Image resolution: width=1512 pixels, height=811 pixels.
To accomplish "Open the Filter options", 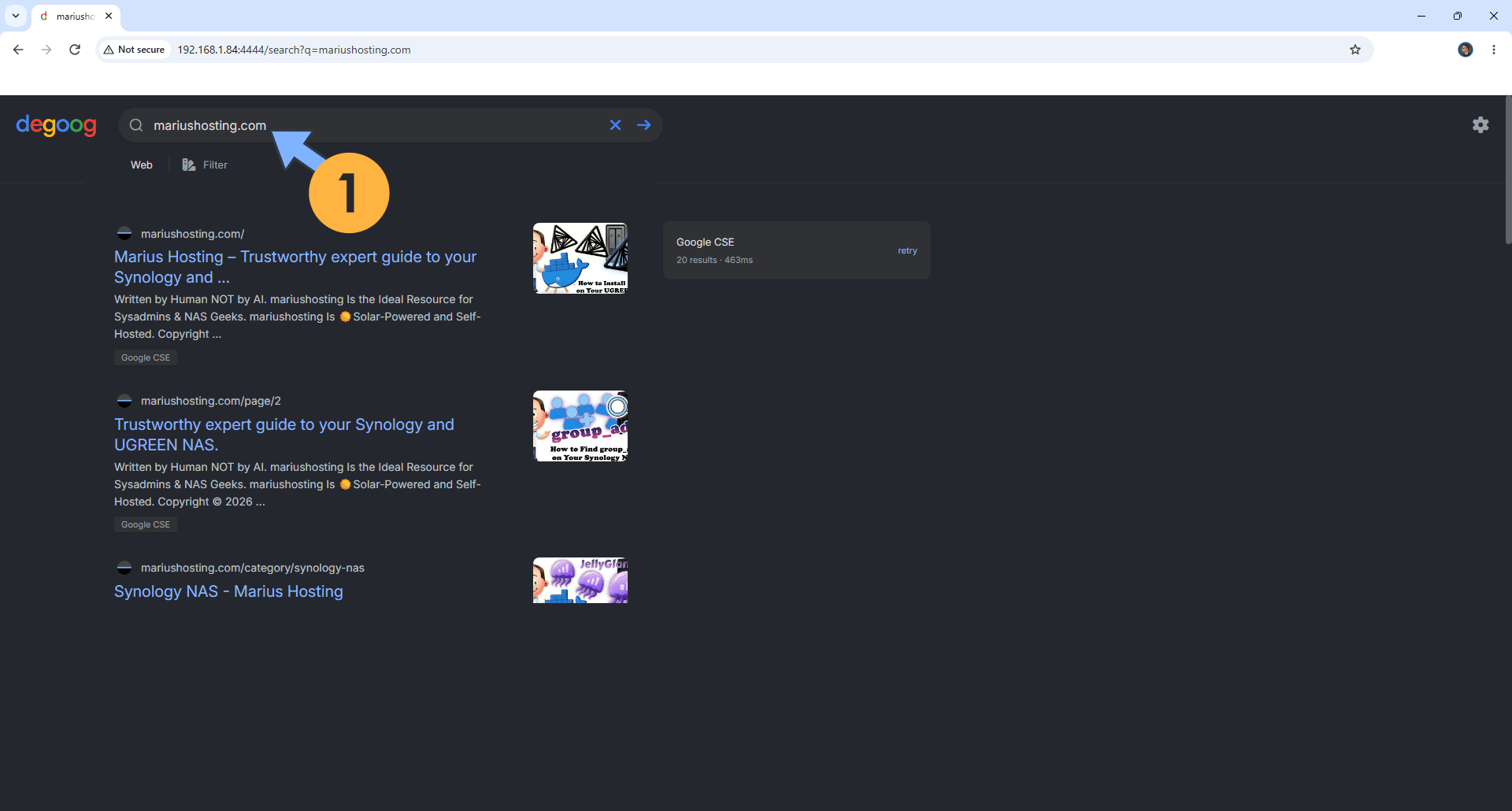I will pos(205,165).
